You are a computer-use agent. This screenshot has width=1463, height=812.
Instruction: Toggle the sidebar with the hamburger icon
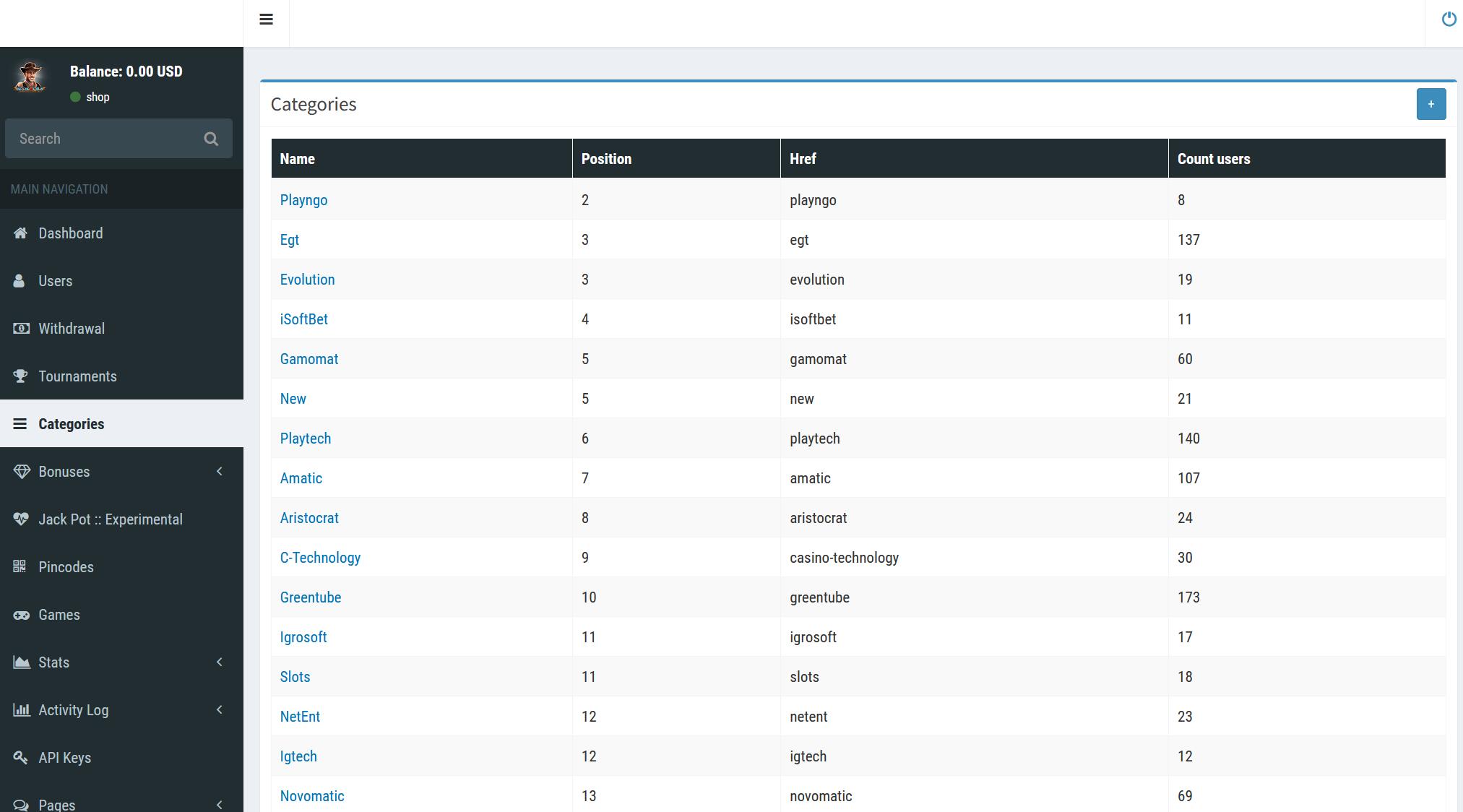coord(266,20)
